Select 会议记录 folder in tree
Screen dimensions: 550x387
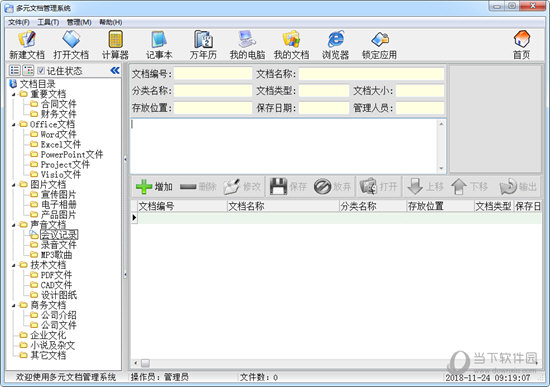[x=59, y=235]
